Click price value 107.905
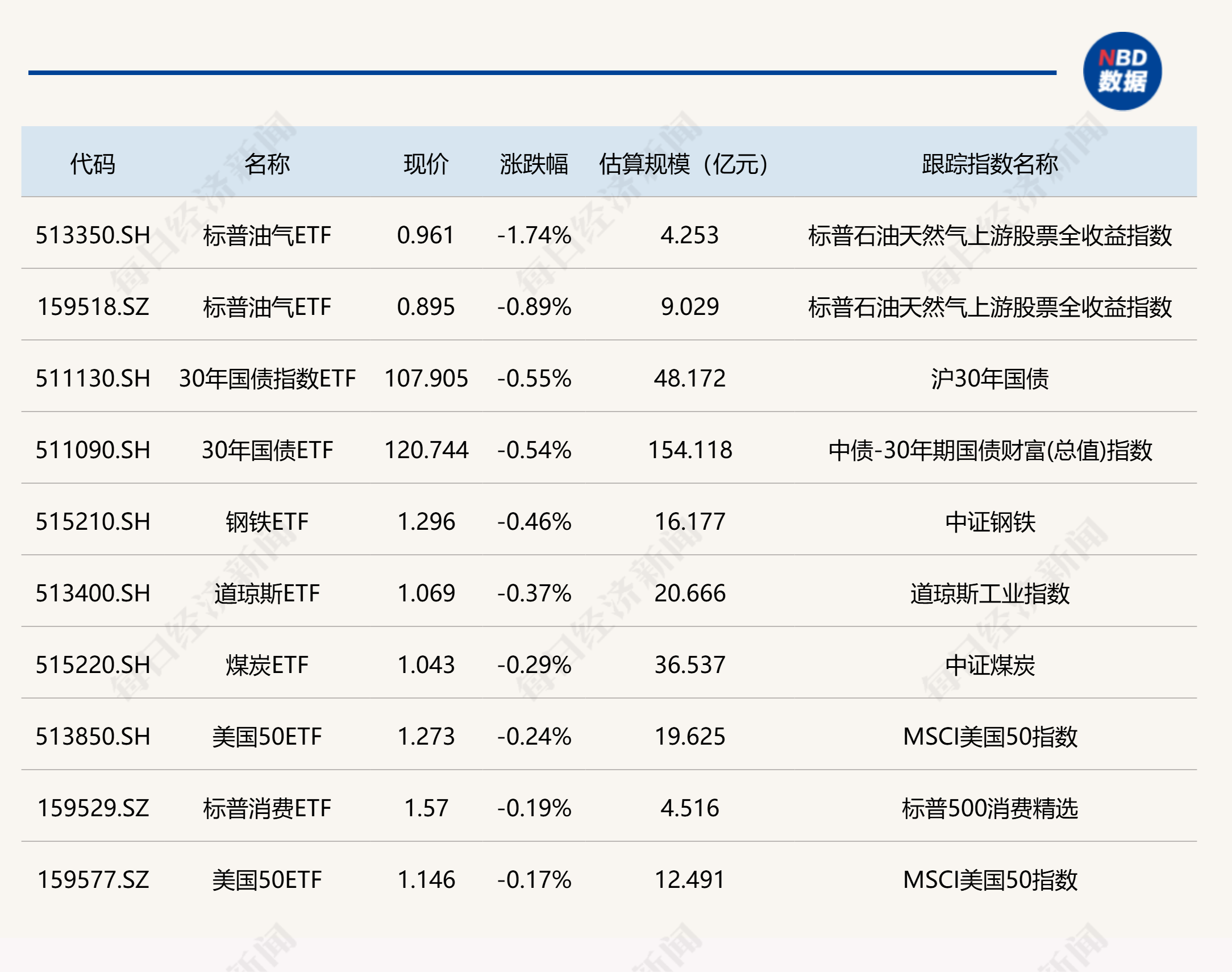The width and height of the screenshot is (1232, 972). pyautogui.click(x=426, y=379)
